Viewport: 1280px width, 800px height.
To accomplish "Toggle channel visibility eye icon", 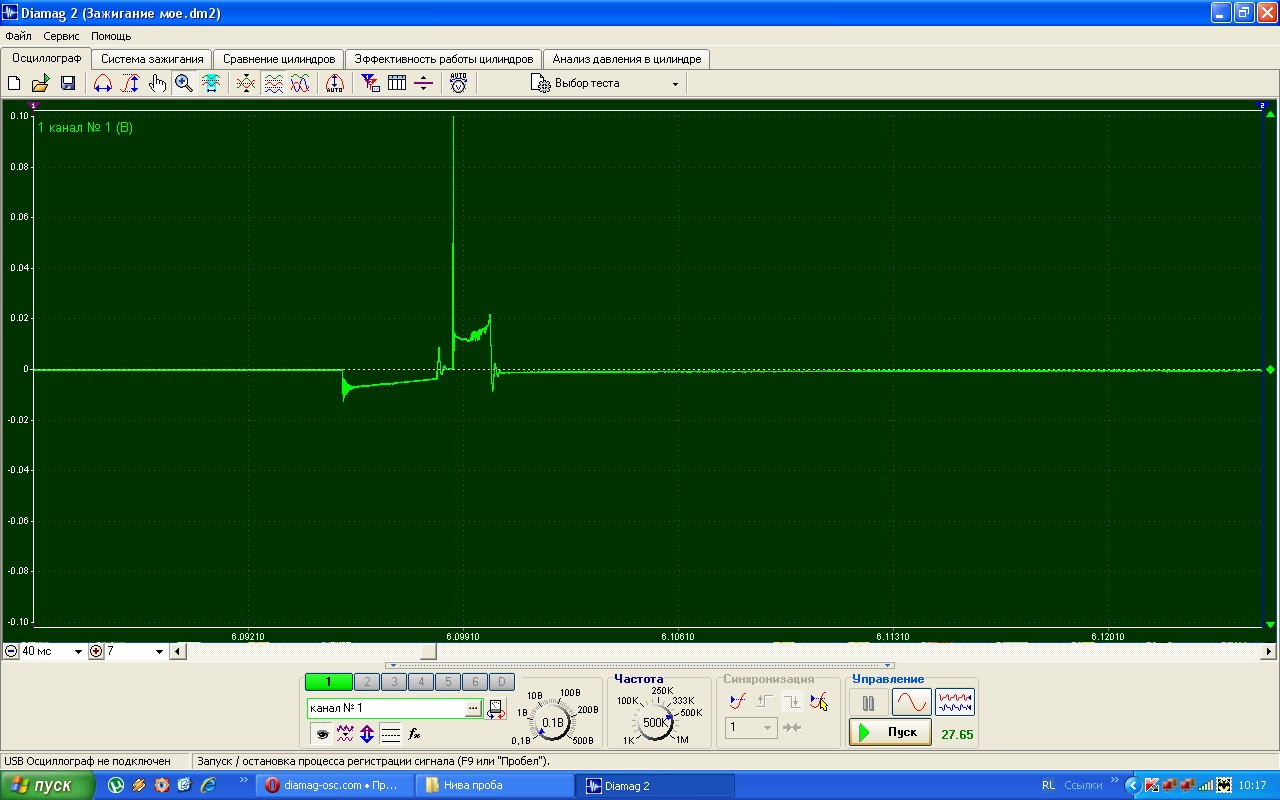I will pyautogui.click(x=322, y=734).
